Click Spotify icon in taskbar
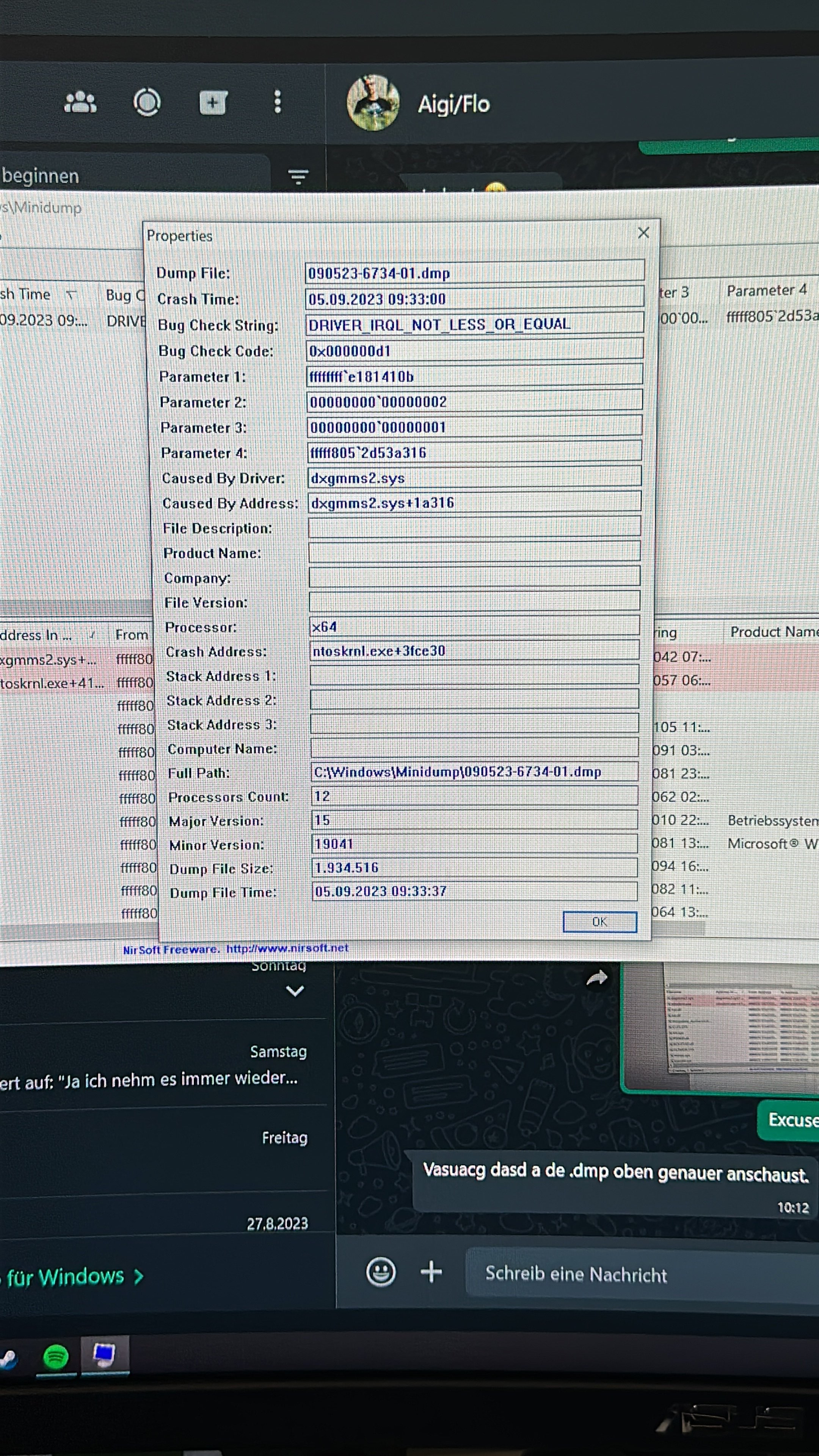The height and width of the screenshot is (1456, 819). [55, 1357]
